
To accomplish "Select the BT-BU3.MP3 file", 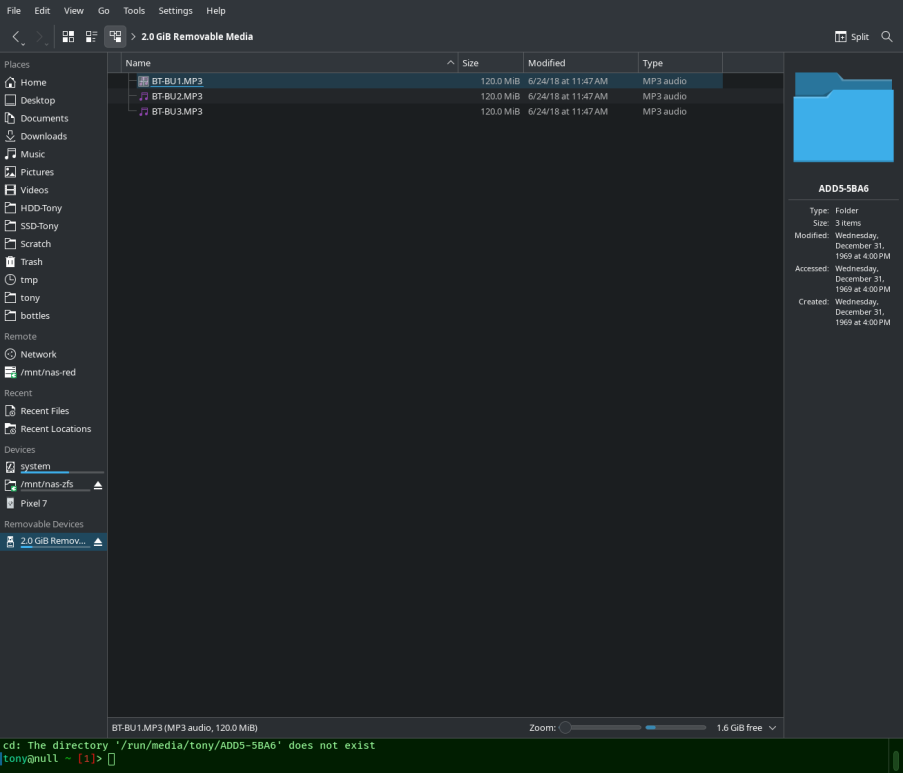I will click(176, 112).
